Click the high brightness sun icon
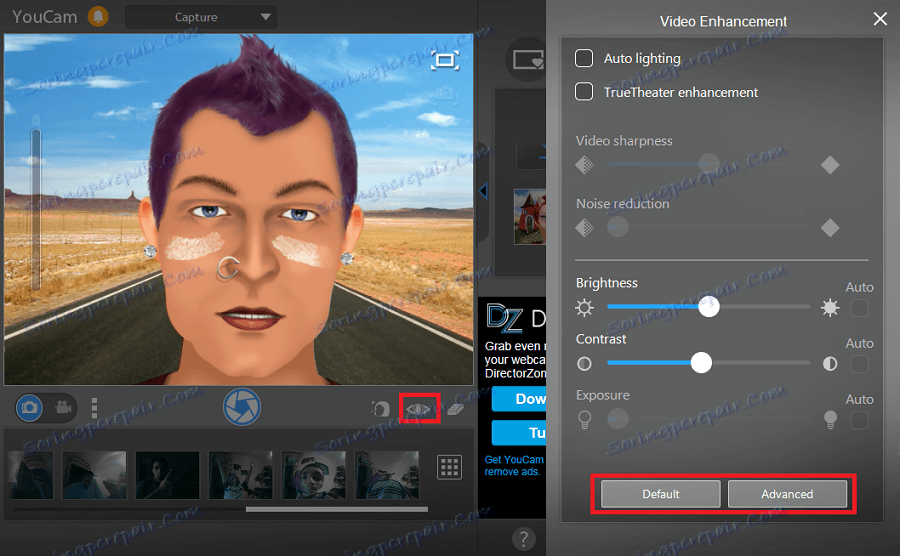The height and width of the screenshot is (556, 900). (x=830, y=308)
